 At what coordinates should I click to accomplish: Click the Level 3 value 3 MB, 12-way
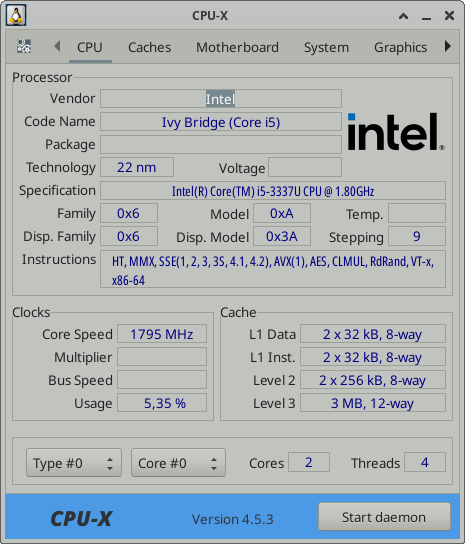click(x=373, y=403)
